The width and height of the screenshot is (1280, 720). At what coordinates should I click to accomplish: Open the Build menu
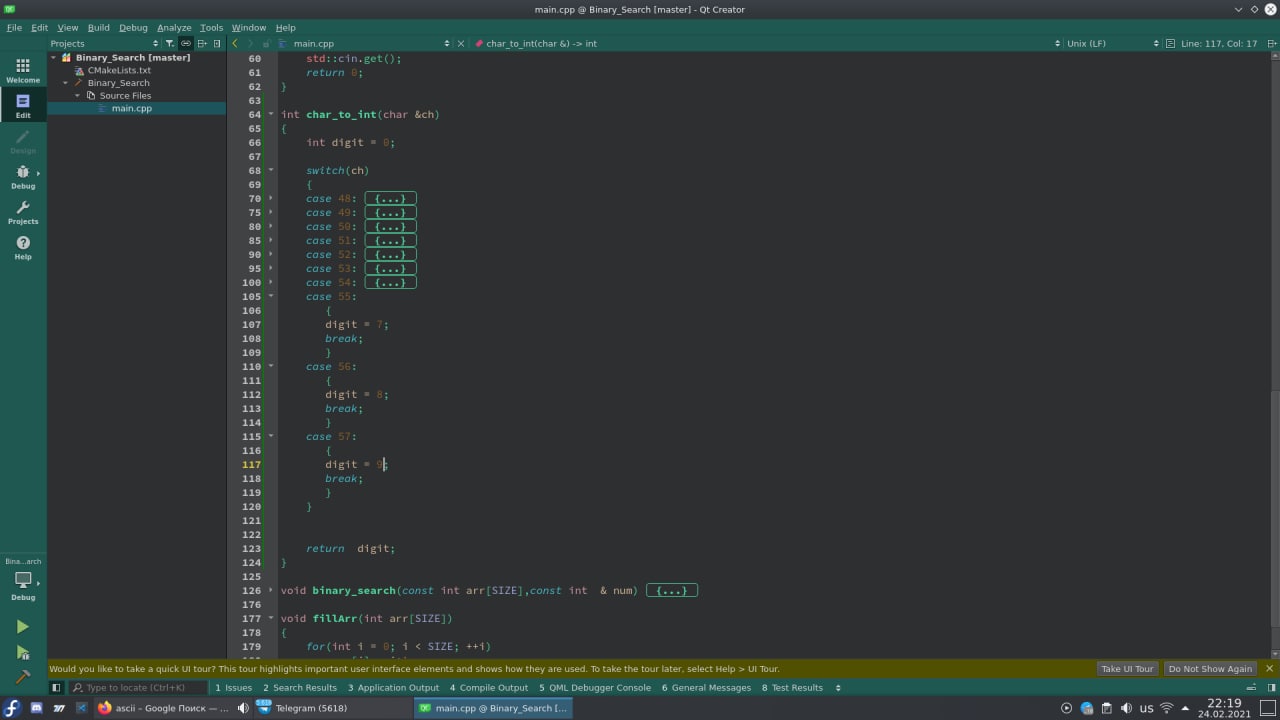[x=98, y=28]
